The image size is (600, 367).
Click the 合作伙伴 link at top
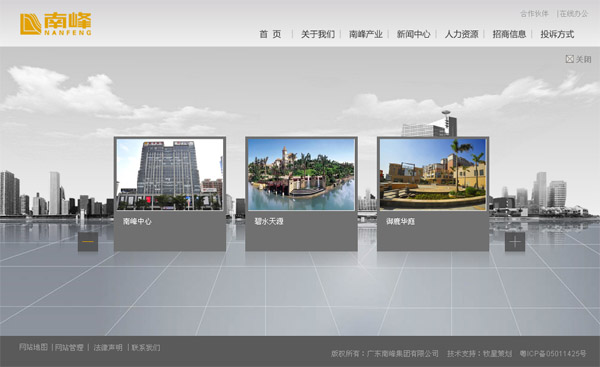point(534,14)
